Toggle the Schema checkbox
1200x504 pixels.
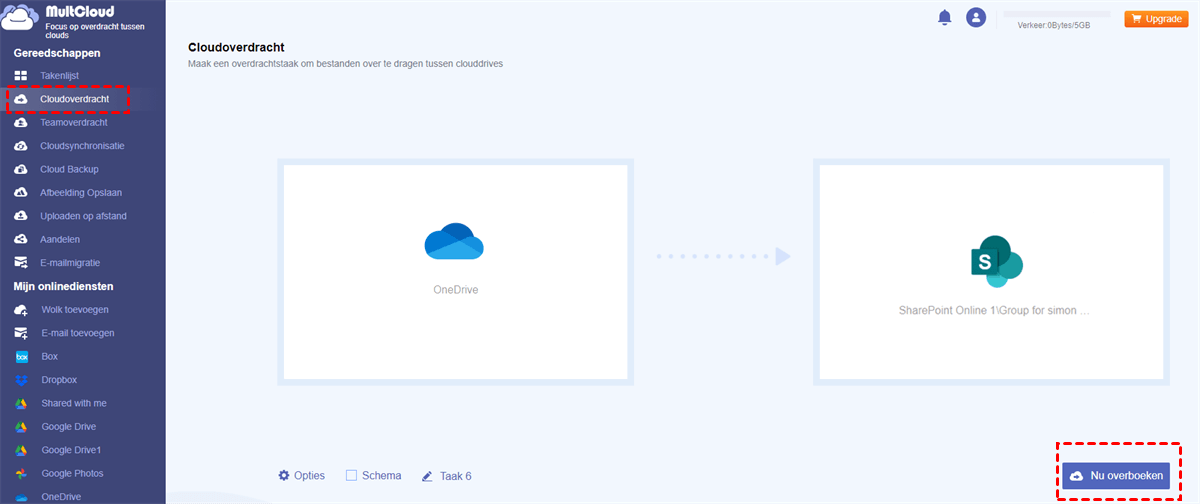click(x=351, y=476)
